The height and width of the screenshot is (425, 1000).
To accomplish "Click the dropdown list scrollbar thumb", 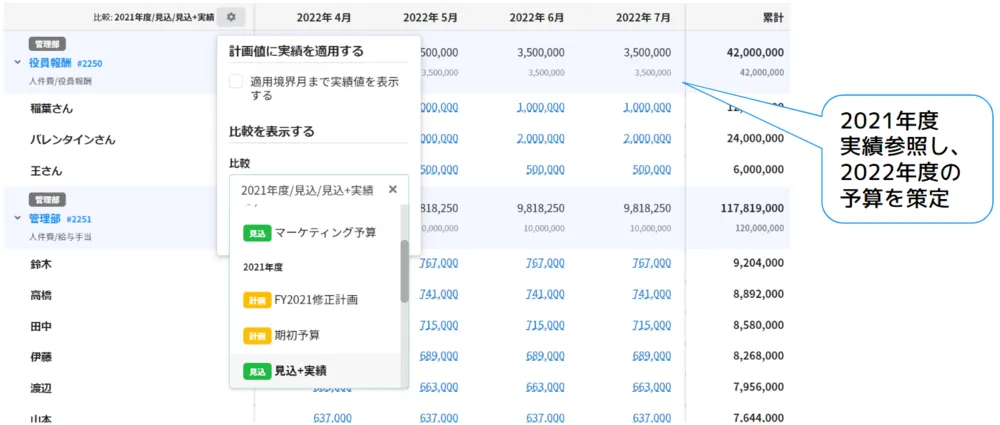I will tap(404, 270).
